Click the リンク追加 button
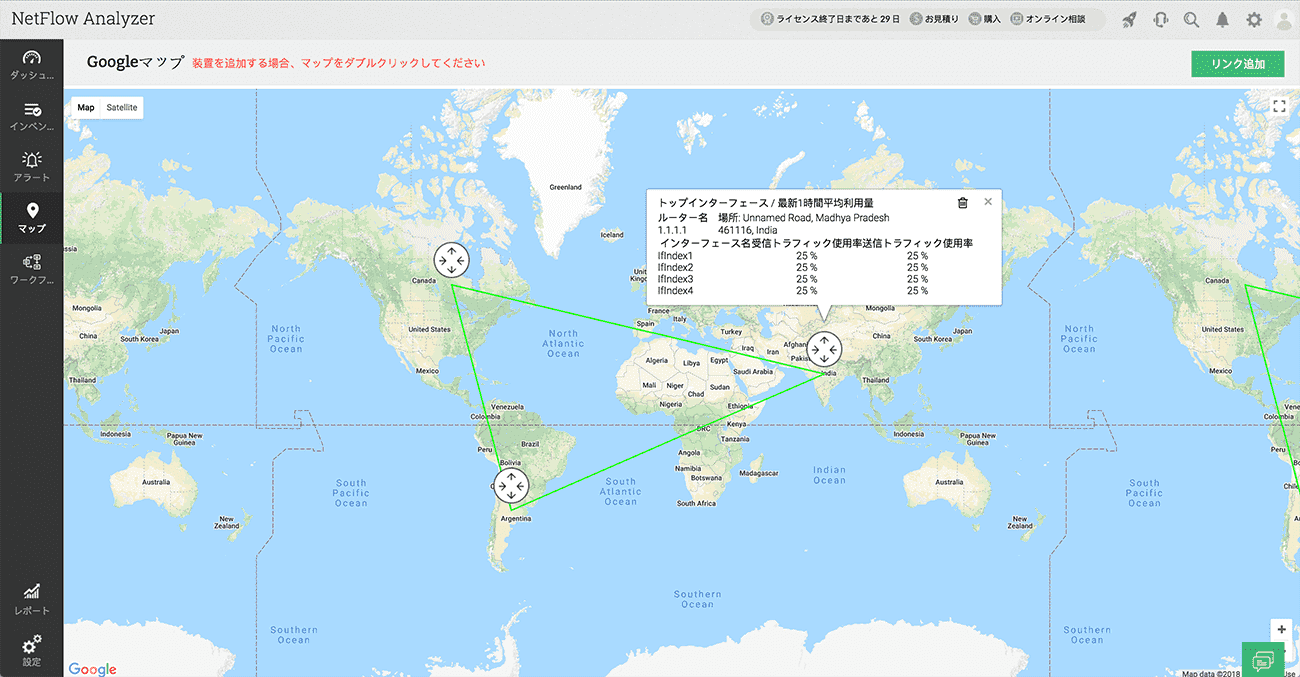This screenshot has width=1300, height=677. [x=1238, y=63]
